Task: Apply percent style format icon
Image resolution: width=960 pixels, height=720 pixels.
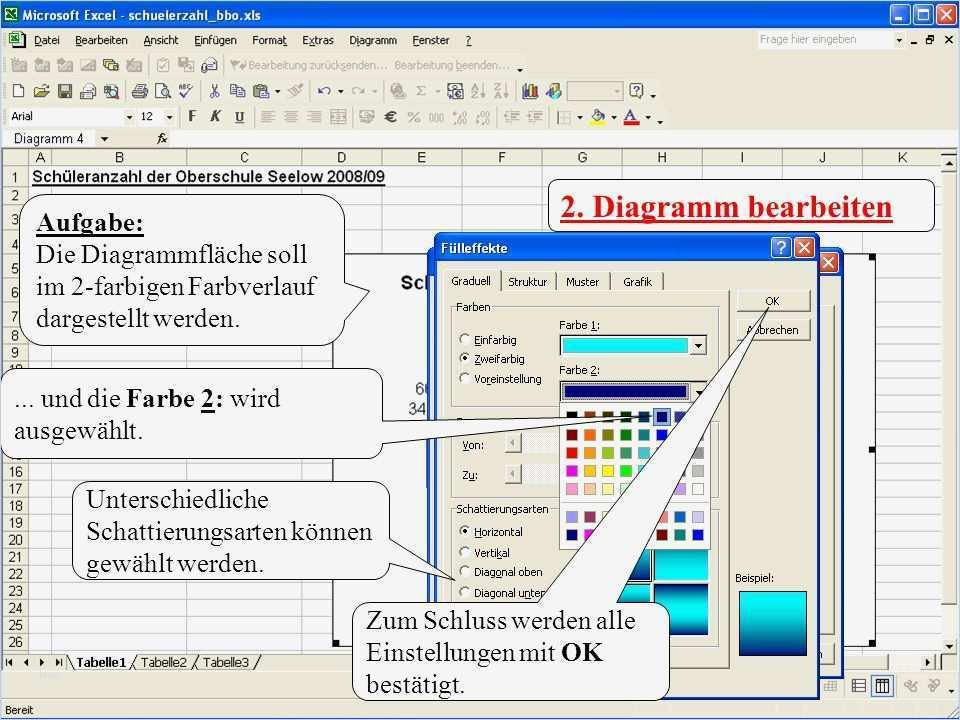Action: pyautogui.click(x=414, y=117)
